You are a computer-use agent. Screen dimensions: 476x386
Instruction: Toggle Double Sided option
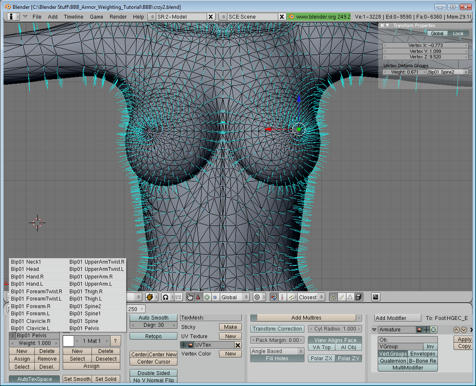(x=153, y=373)
